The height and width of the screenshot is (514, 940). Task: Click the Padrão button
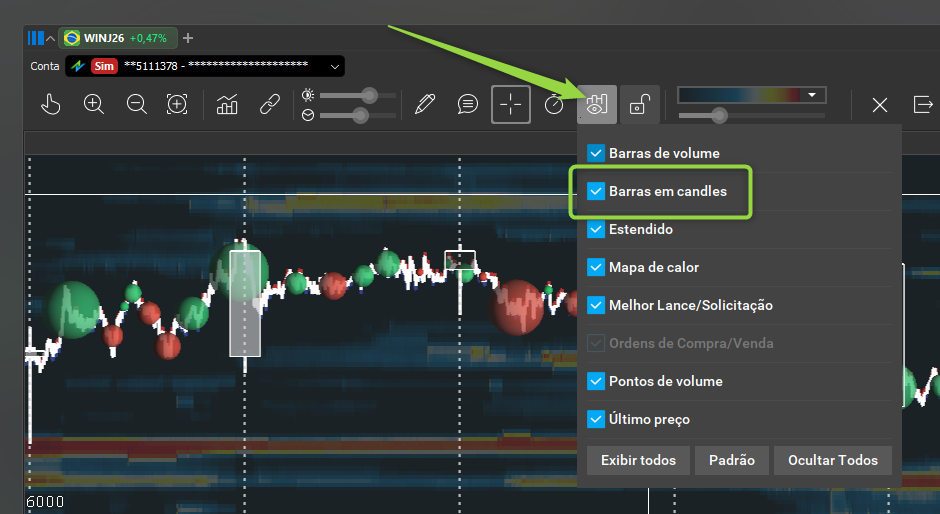(731, 460)
